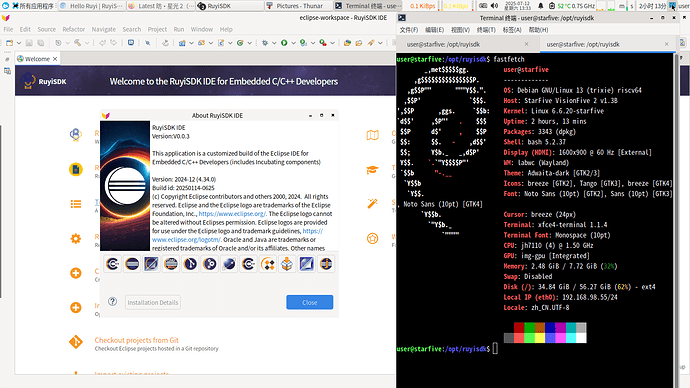Click the orange gear icon on Welcome page
This screenshot has width=690, height=388.
[76, 238]
